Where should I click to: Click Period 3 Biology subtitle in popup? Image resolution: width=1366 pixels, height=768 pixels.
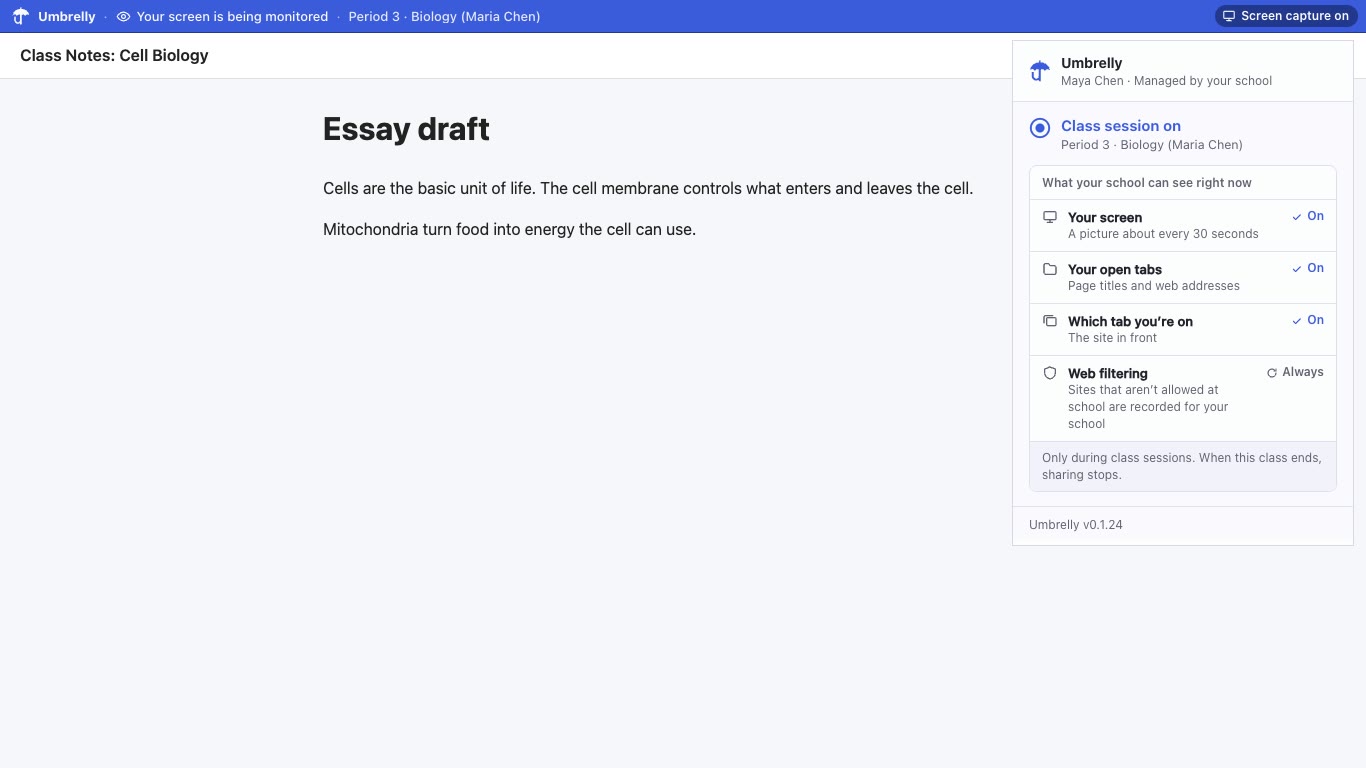[1152, 145]
